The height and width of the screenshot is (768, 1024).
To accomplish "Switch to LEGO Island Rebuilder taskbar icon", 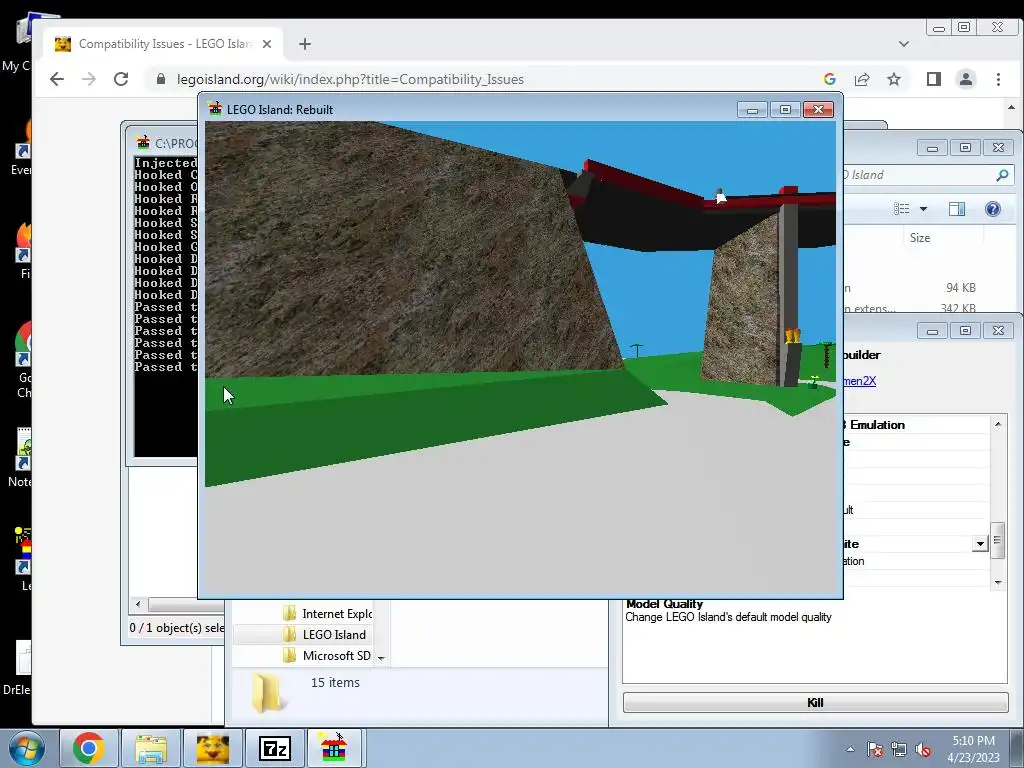I will point(334,748).
